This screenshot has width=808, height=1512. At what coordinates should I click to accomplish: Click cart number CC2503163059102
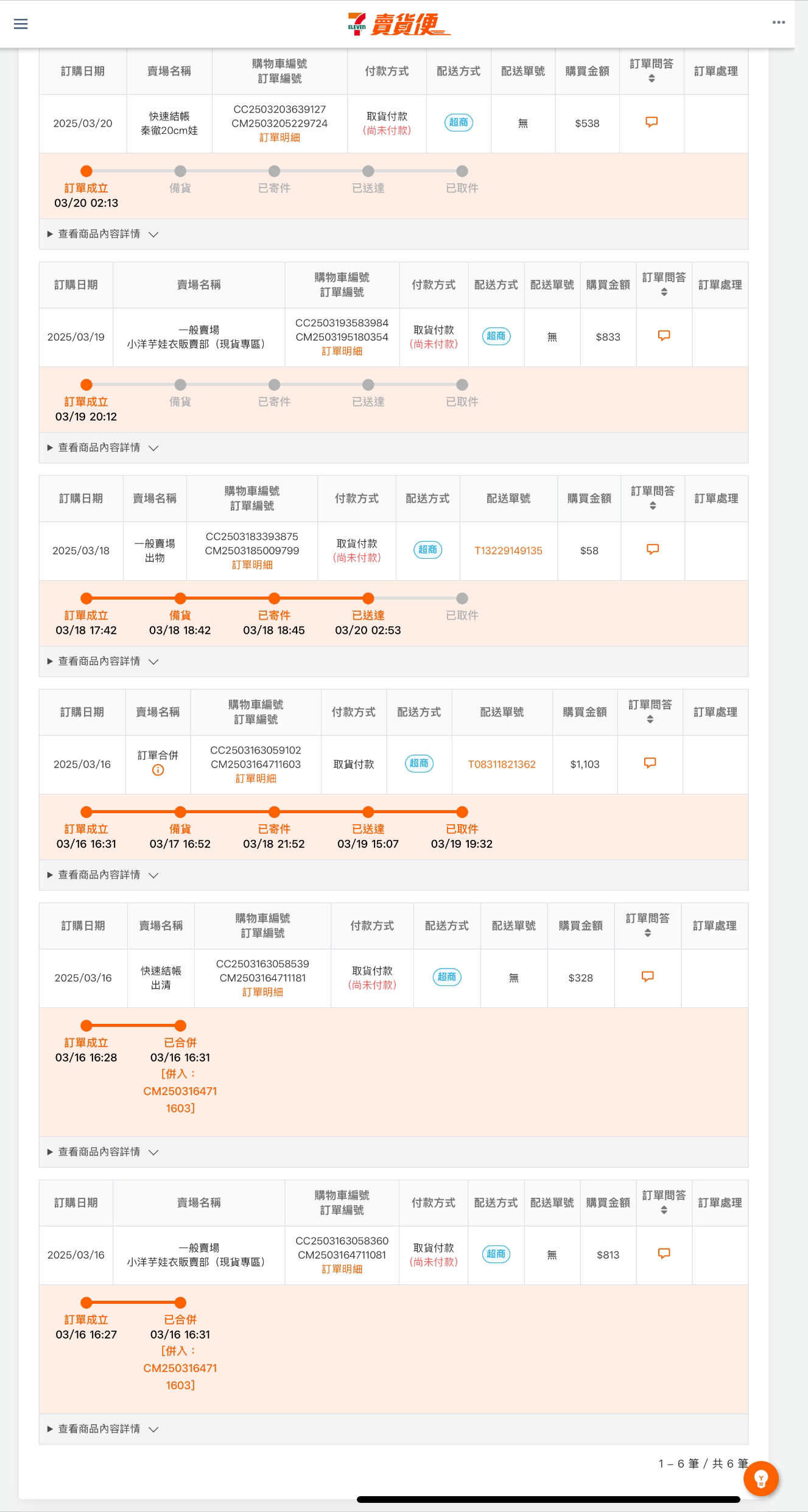tap(256, 751)
